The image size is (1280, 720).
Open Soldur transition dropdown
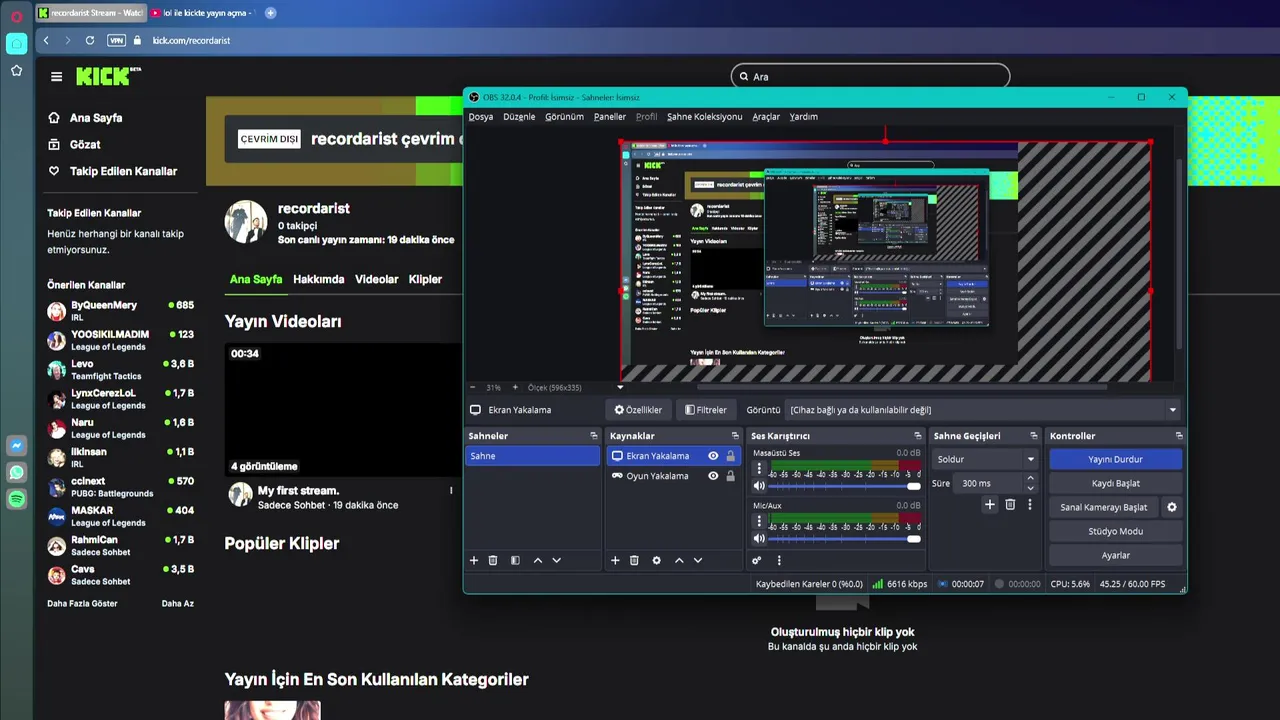pos(985,459)
